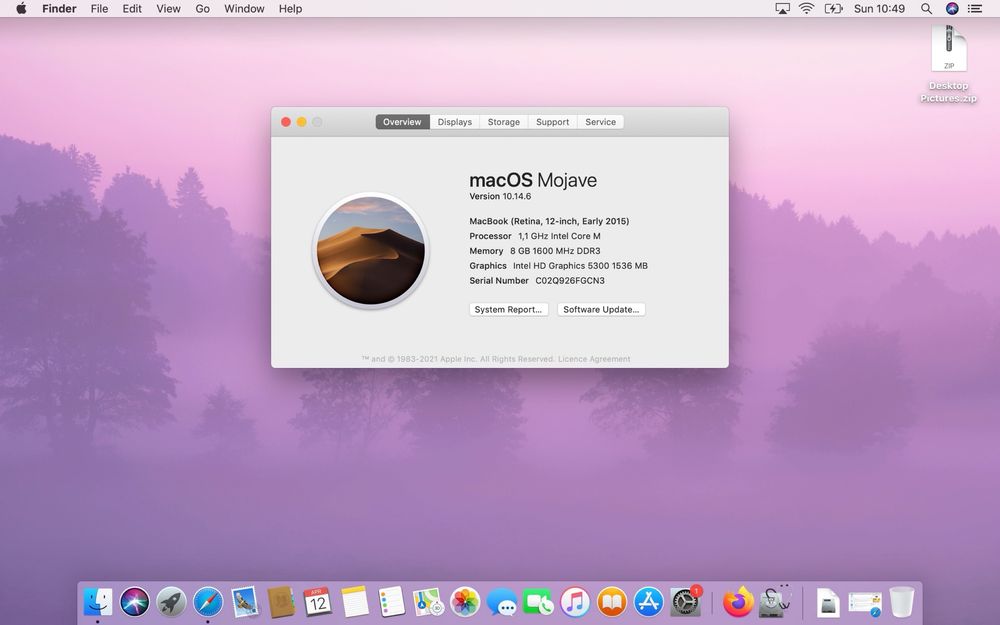The height and width of the screenshot is (625, 1000).
Task: Open Disk Utility in Dock
Action: [x=774, y=602]
